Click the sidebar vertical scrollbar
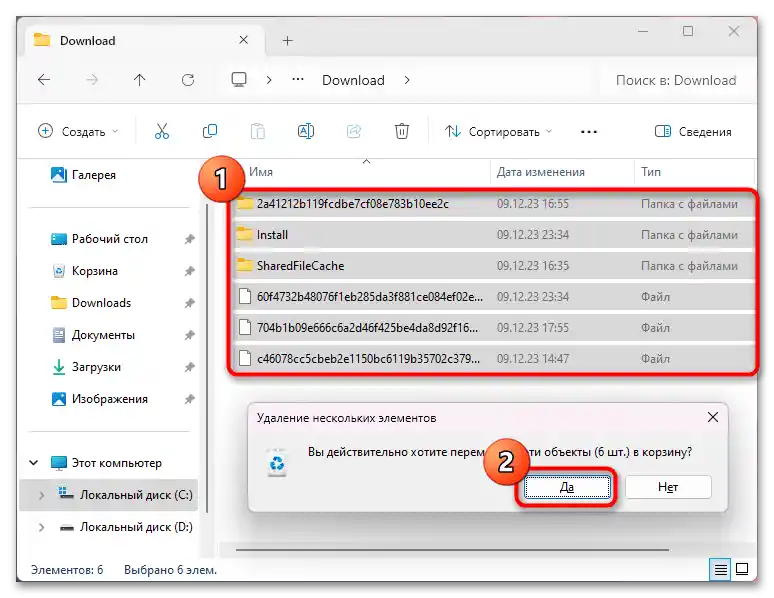Viewport: 774px width, 598px height. click(207, 358)
